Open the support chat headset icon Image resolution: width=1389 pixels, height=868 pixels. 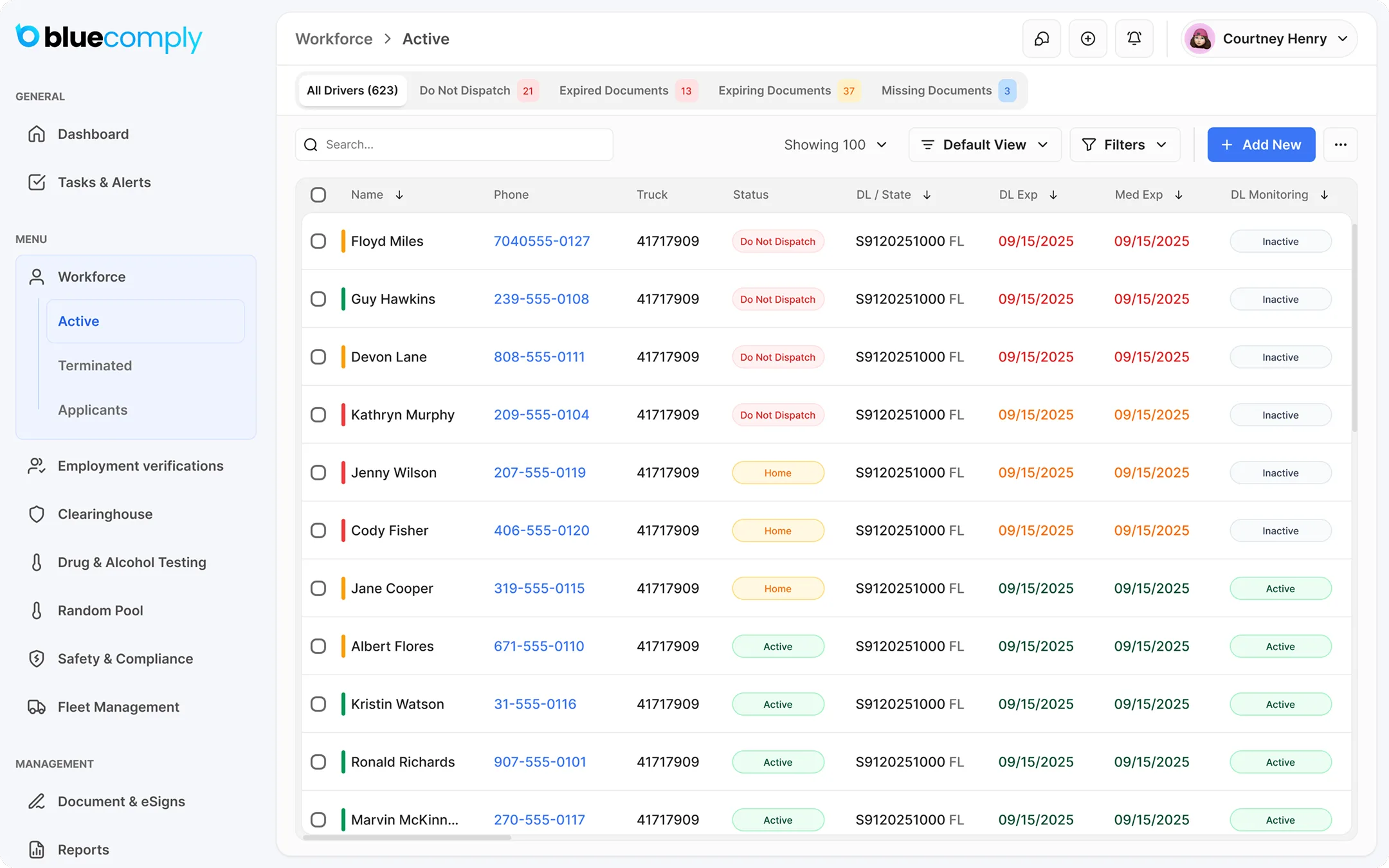[x=1042, y=39]
